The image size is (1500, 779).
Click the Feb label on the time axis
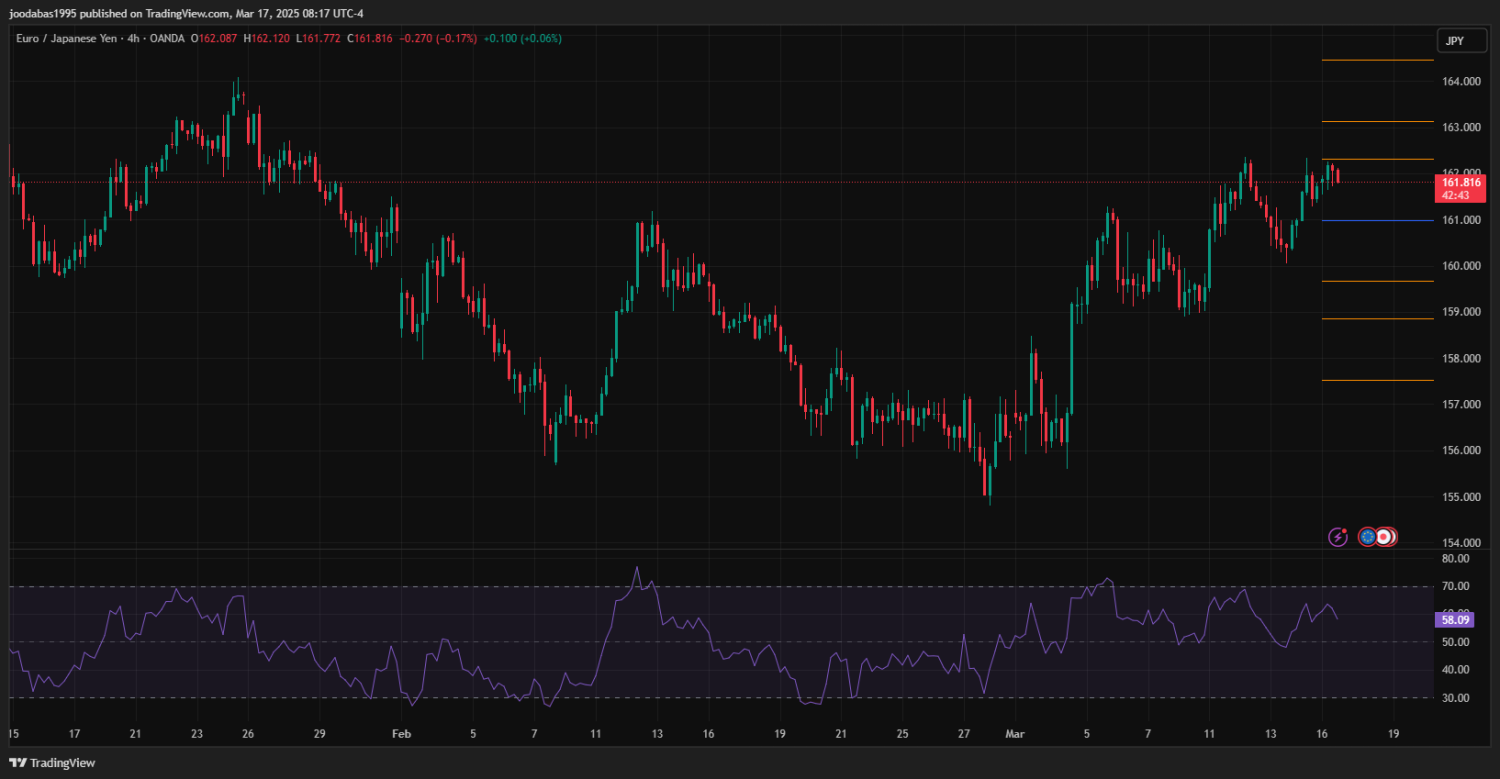[401, 734]
